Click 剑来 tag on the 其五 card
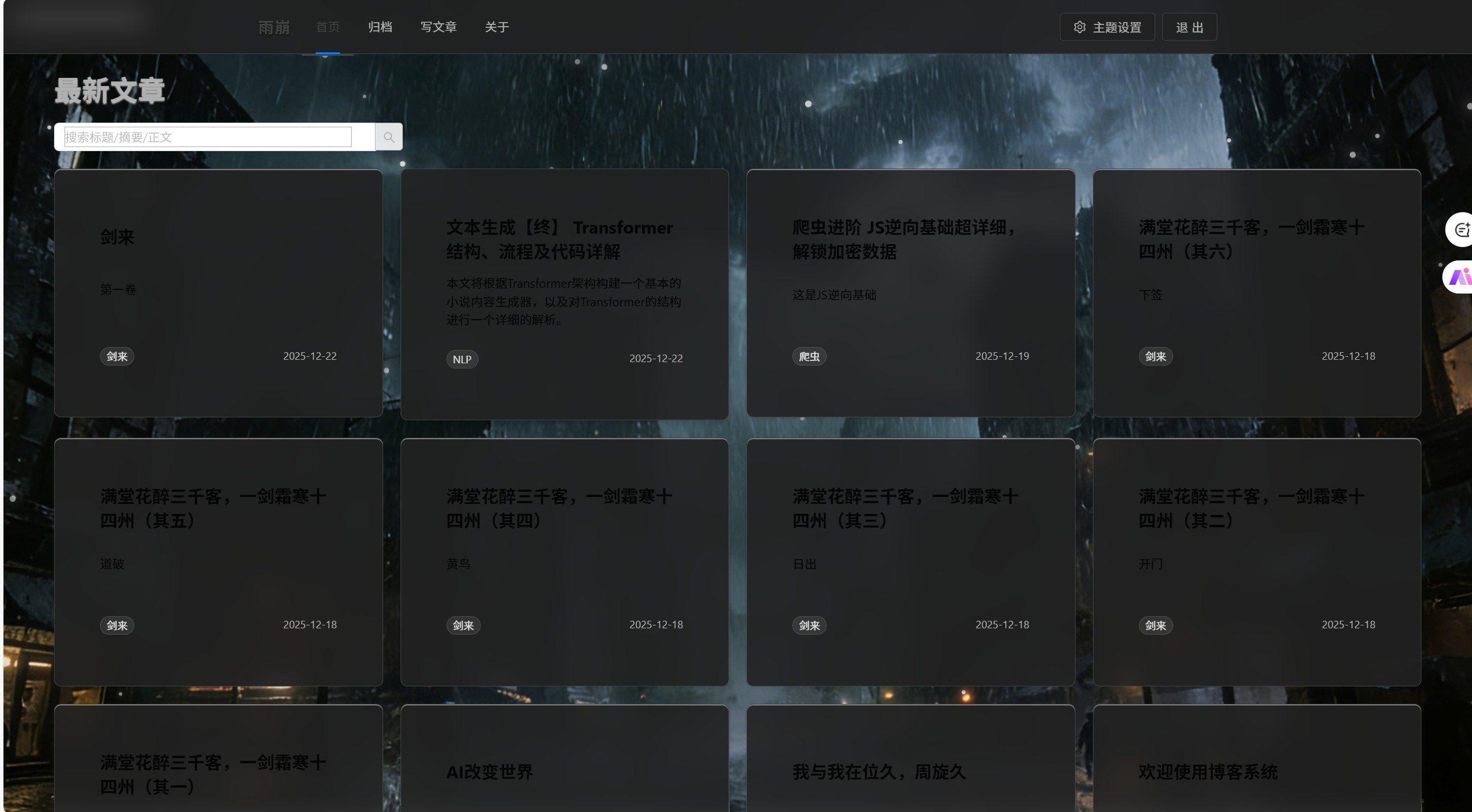Image resolution: width=1472 pixels, height=812 pixels. point(117,625)
